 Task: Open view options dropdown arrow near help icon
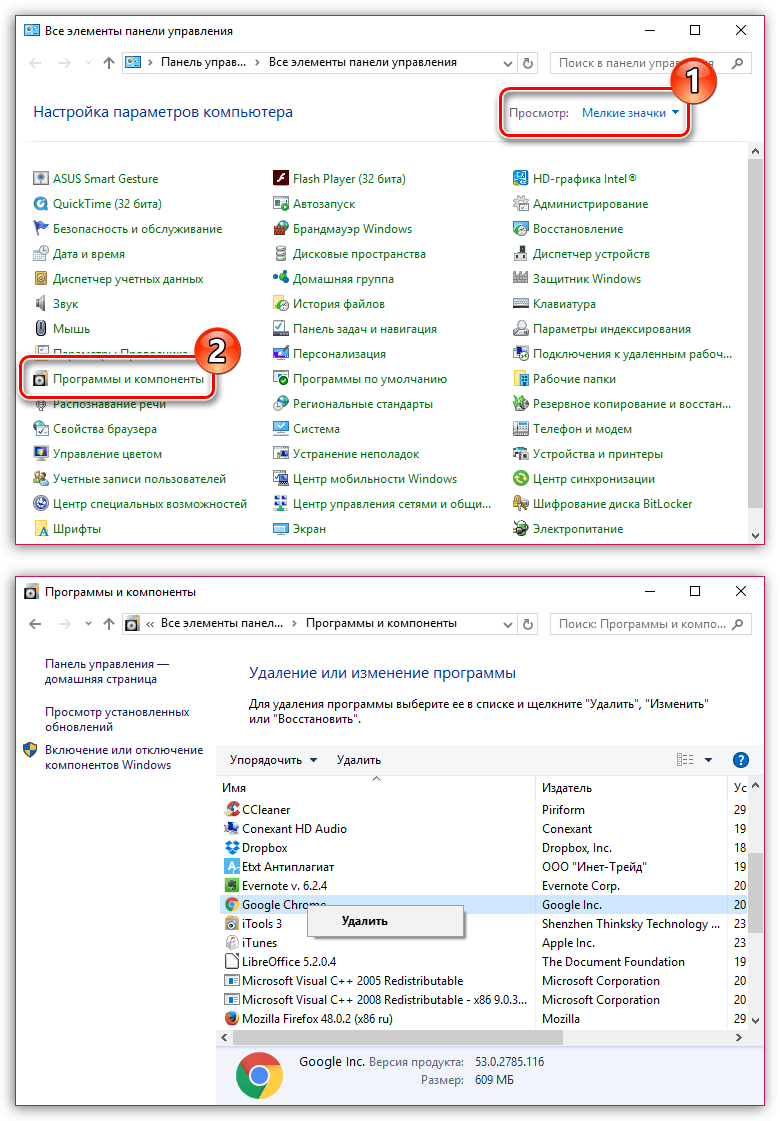(709, 760)
